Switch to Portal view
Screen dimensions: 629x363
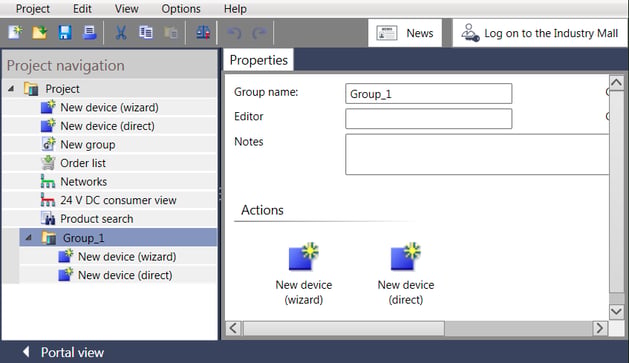(x=64, y=352)
